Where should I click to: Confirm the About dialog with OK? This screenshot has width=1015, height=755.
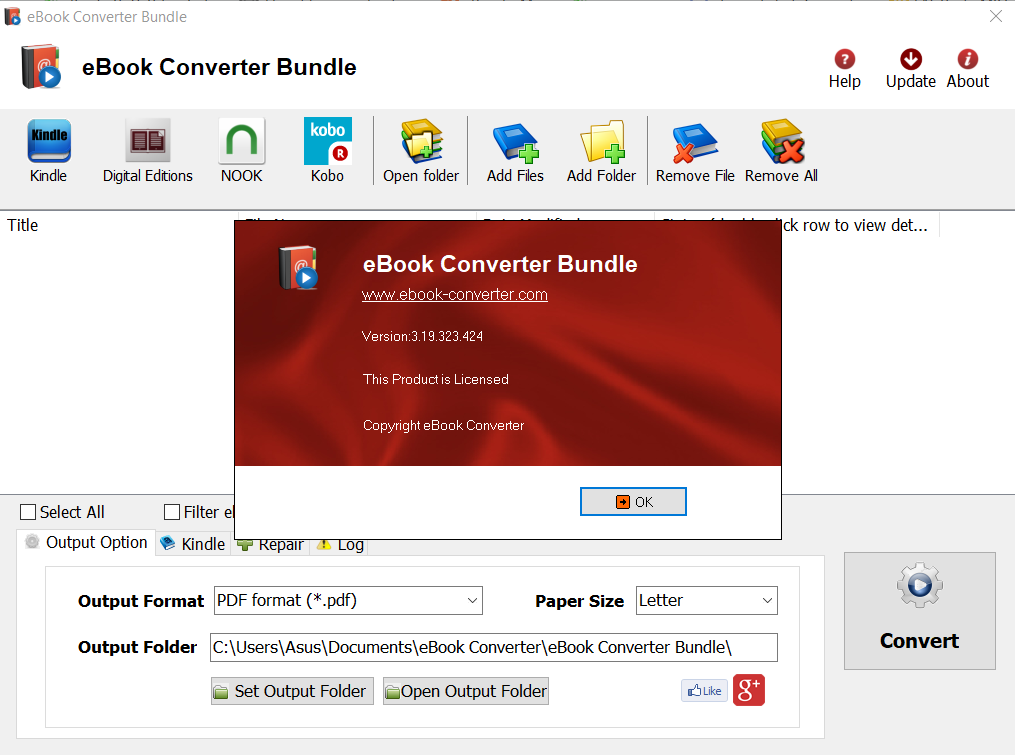633,502
